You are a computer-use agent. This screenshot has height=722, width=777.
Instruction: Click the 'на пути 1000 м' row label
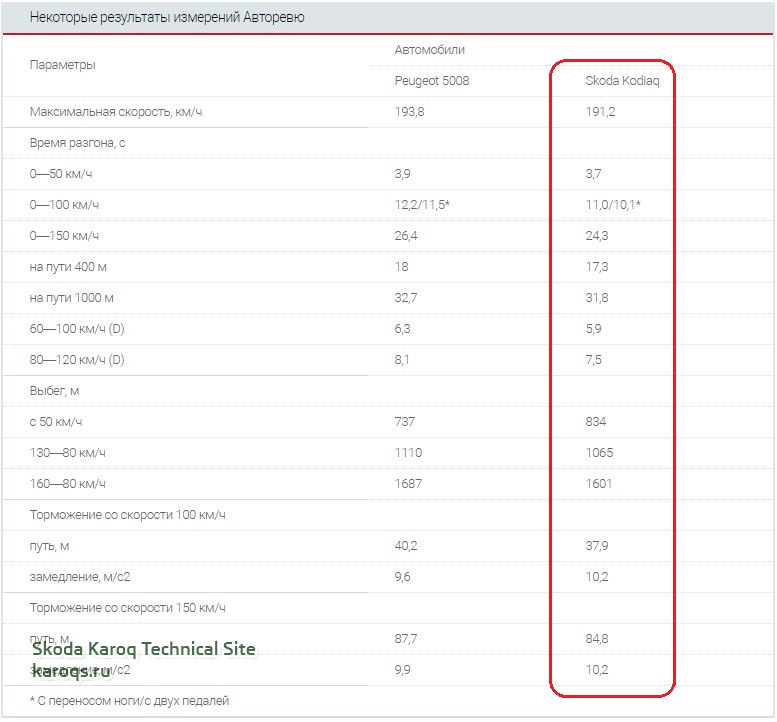point(72,298)
